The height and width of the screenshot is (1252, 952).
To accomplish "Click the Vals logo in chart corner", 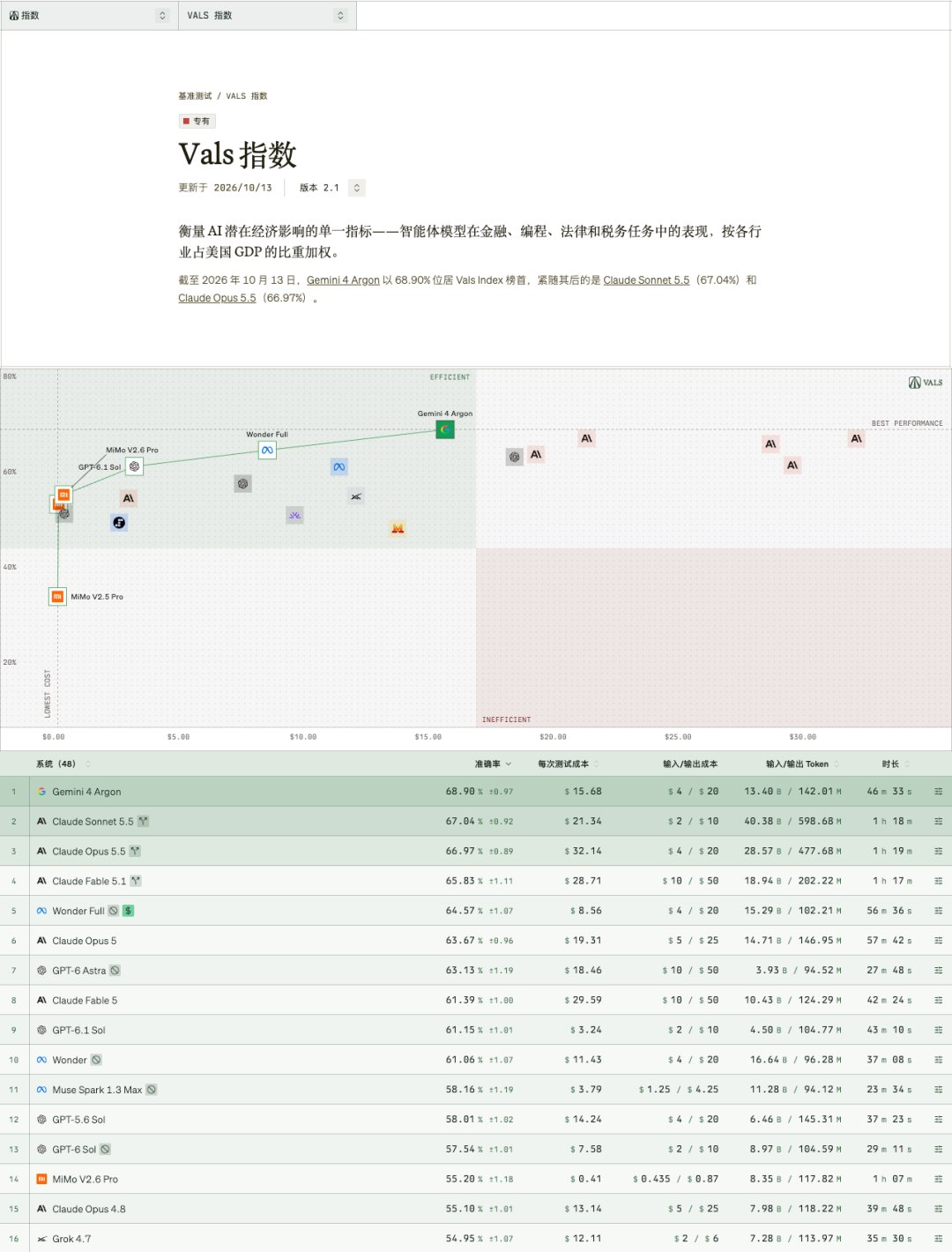I will pyautogui.click(x=926, y=383).
